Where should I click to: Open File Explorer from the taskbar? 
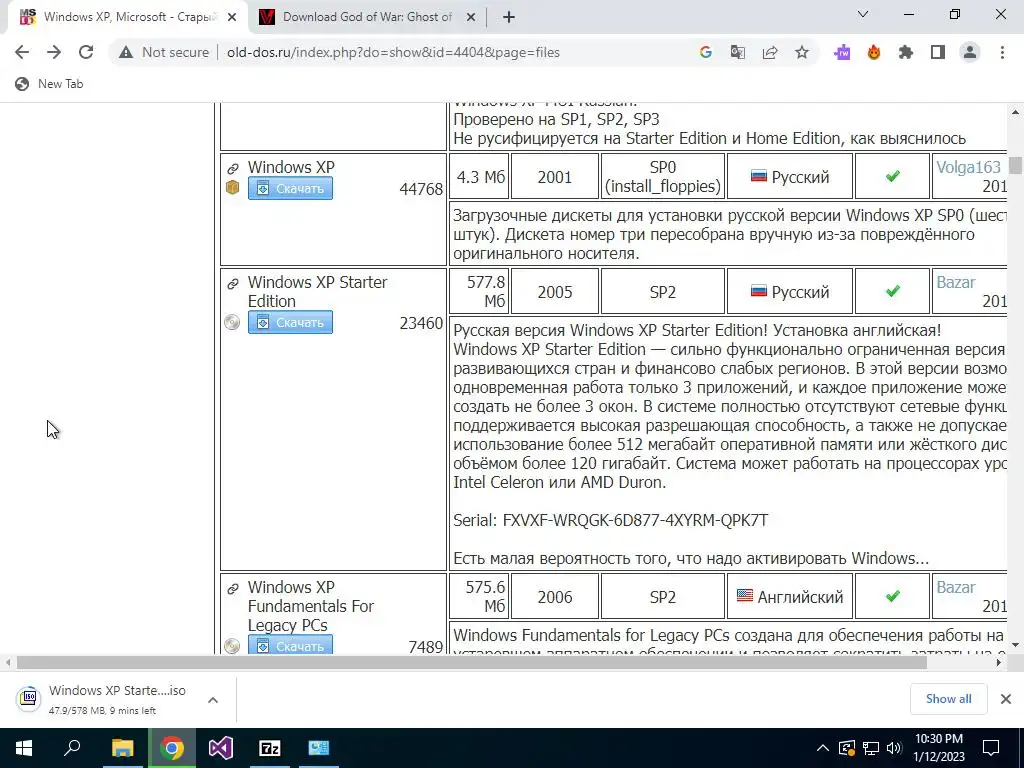tap(122, 748)
